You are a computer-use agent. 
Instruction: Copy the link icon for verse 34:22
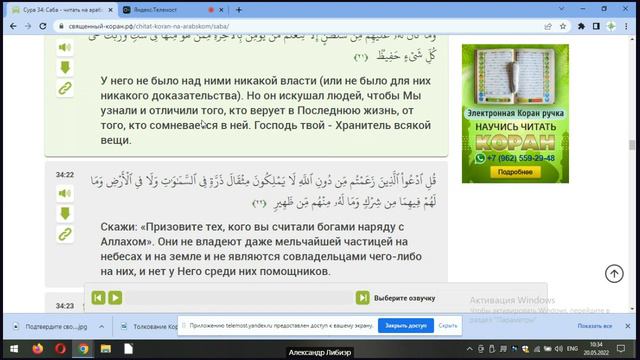65,234
